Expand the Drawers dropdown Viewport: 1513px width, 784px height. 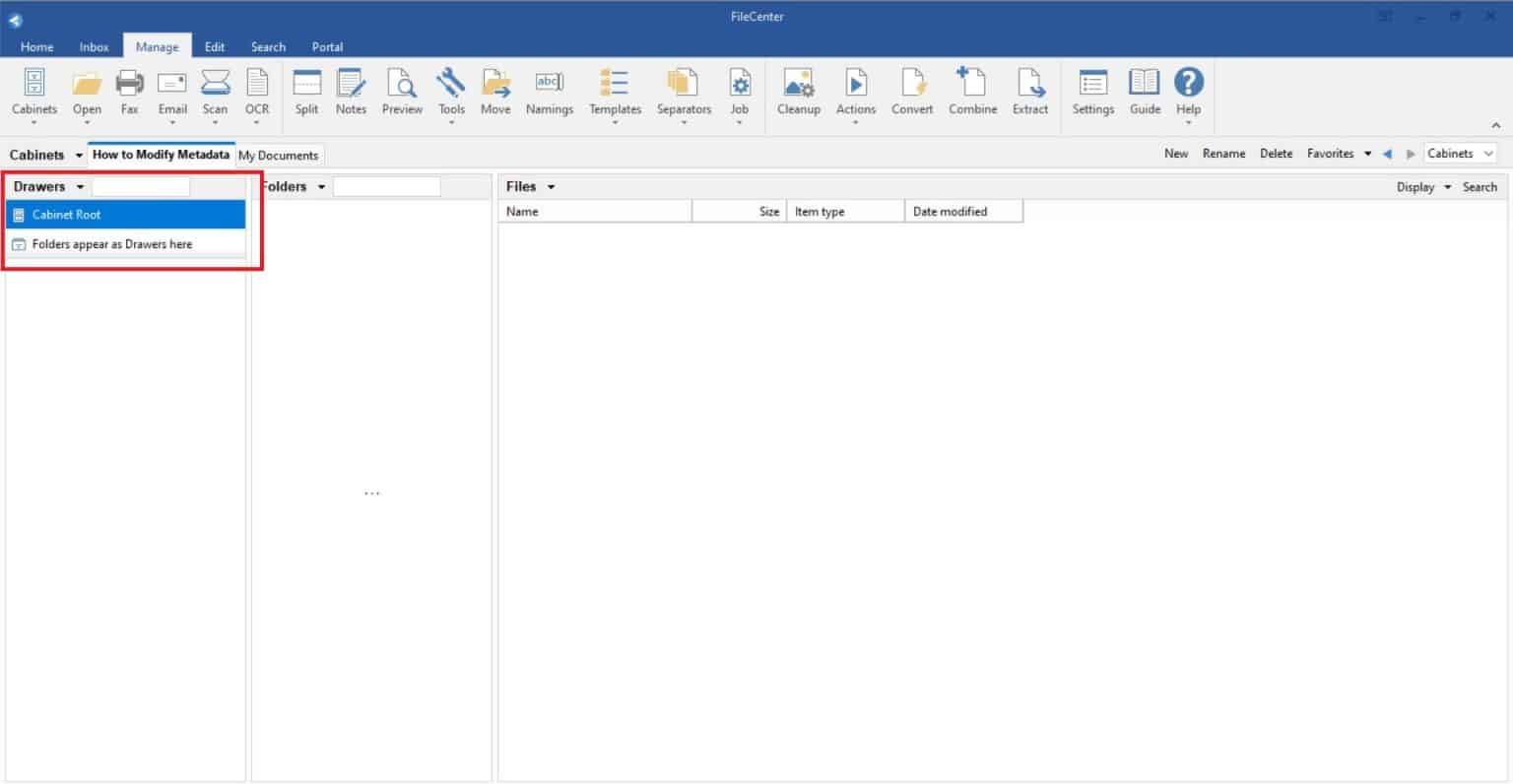coord(80,186)
